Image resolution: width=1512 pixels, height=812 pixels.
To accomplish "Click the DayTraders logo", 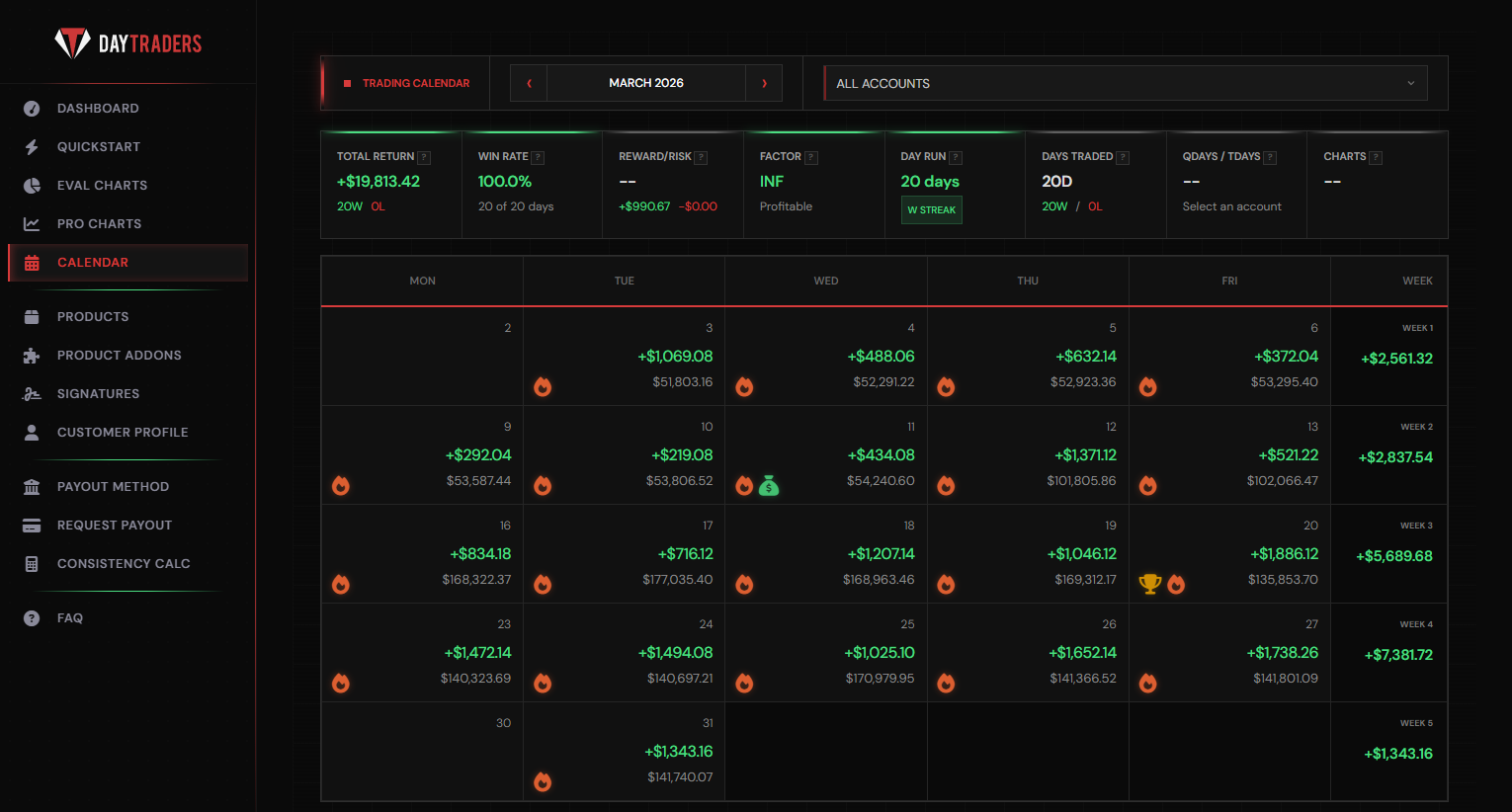I will (x=128, y=43).
